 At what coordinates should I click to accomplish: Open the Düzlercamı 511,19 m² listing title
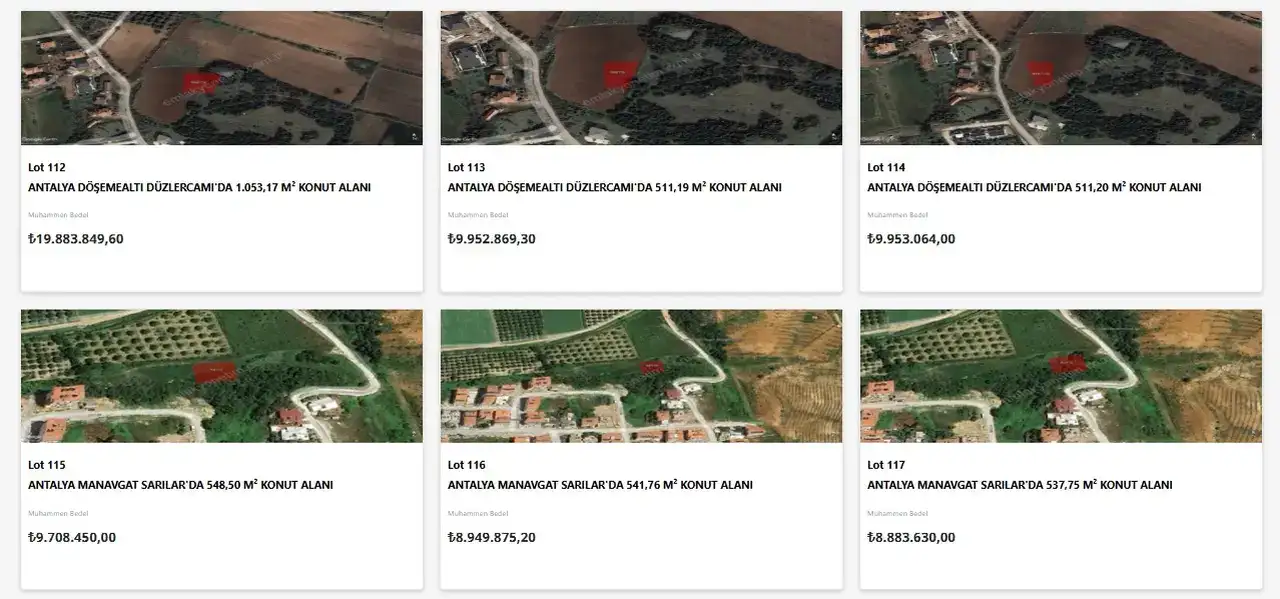coord(615,188)
